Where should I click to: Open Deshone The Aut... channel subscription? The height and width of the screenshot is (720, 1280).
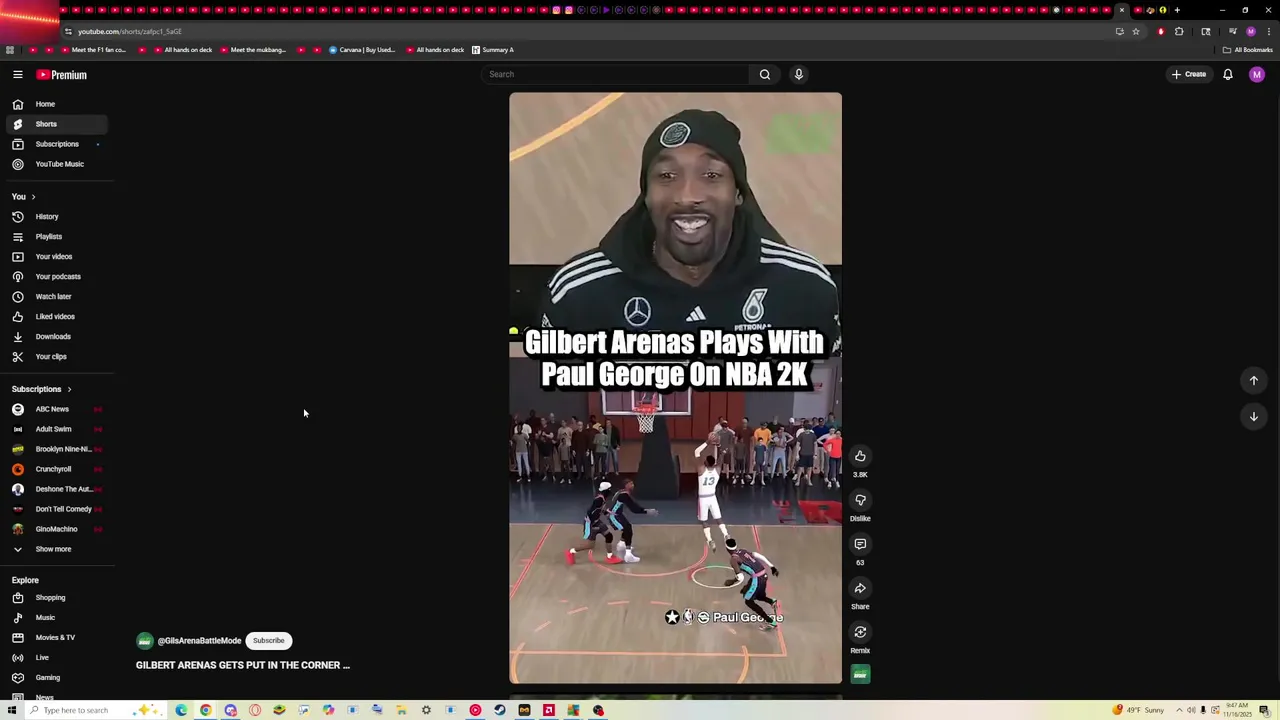pyautogui.click(x=56, y=489)
